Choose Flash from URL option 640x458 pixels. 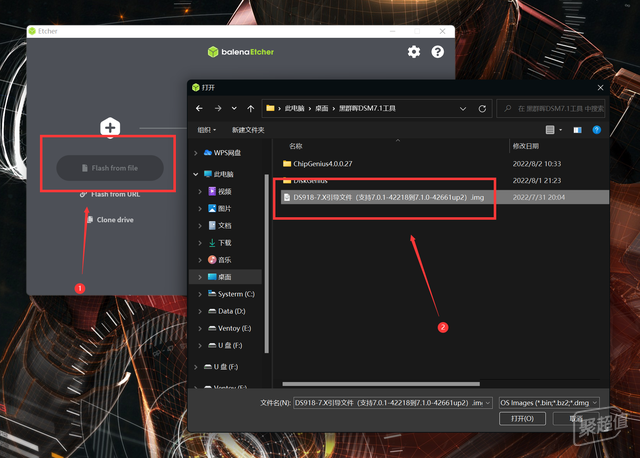(110, 194)
